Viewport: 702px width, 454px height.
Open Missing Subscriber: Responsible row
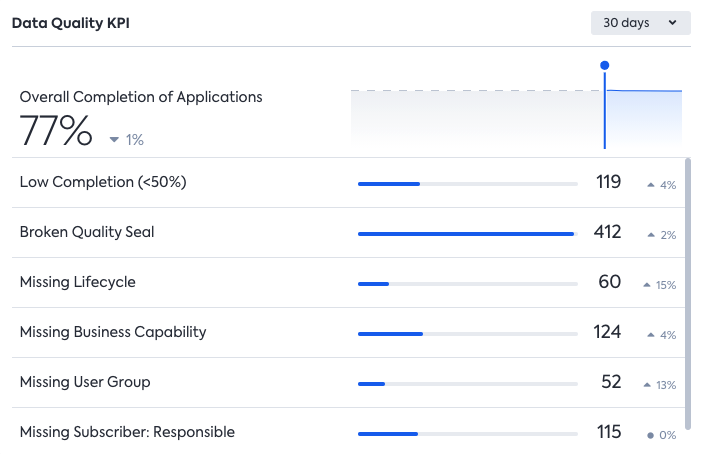tap(127, 432)
